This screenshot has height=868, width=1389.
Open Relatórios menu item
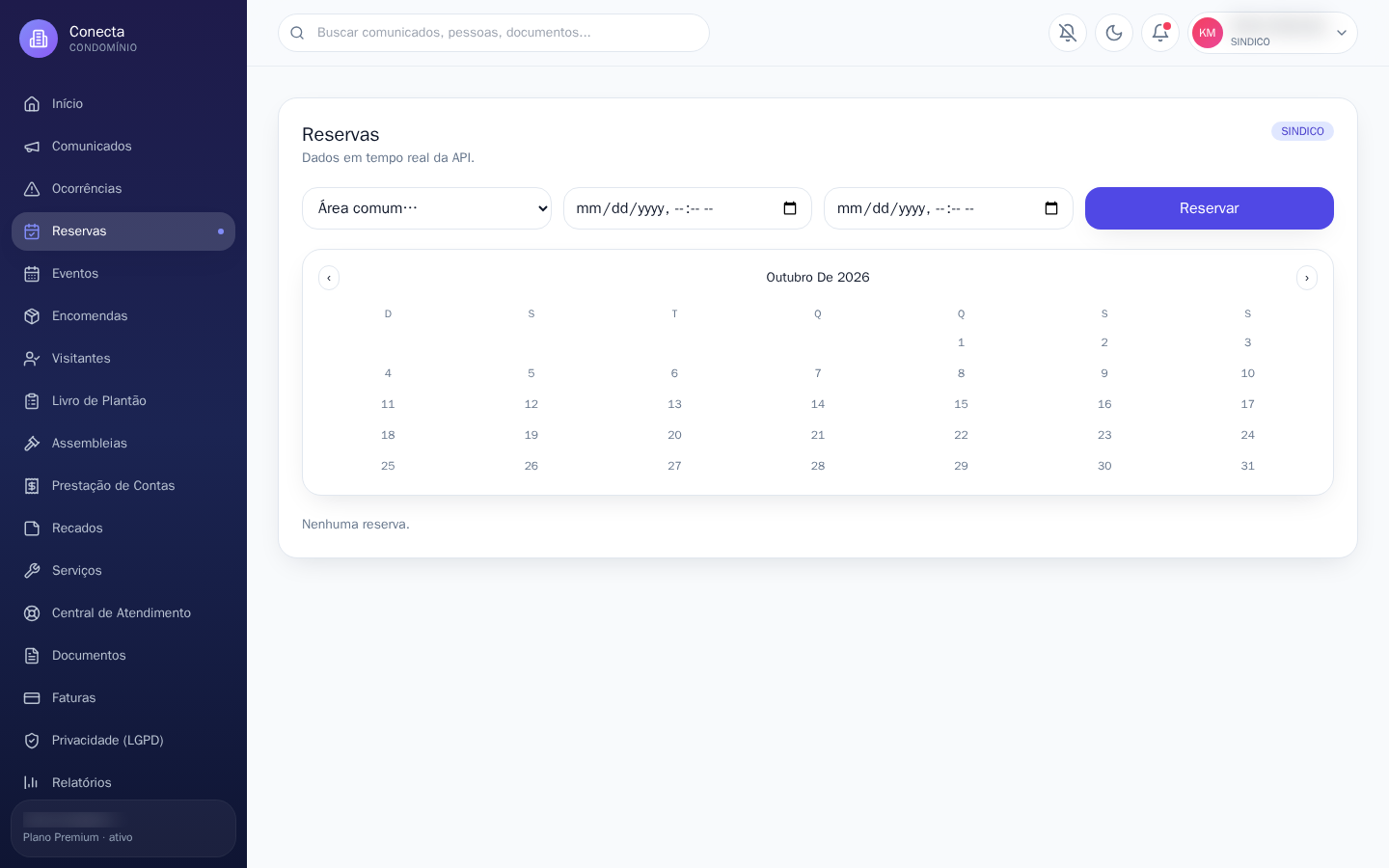click(x=123, y=783)
